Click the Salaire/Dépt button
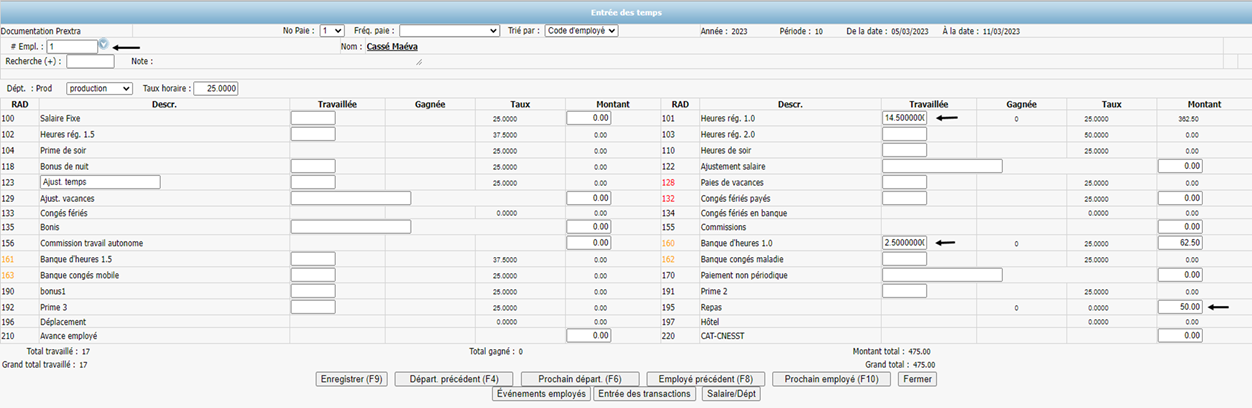The height and width of the screenshot is (408, 1252). pyautogui.click(x=730, y=395)
